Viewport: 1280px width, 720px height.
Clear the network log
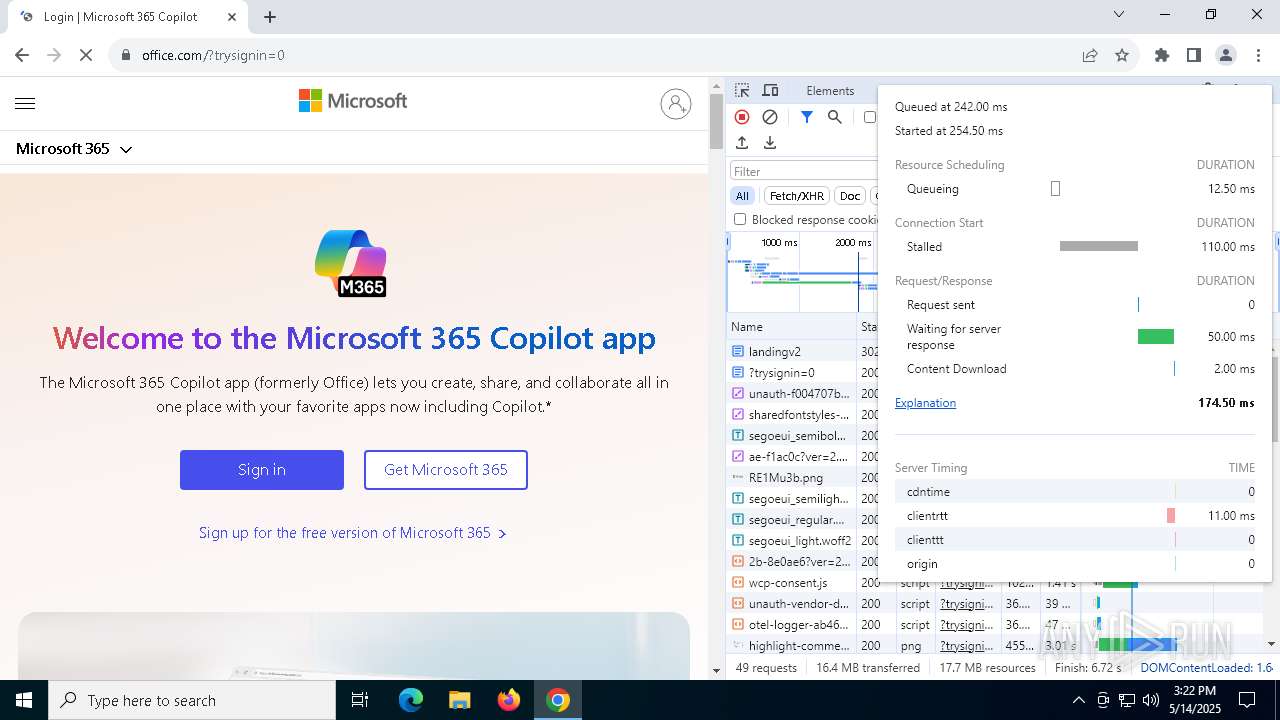770,117
